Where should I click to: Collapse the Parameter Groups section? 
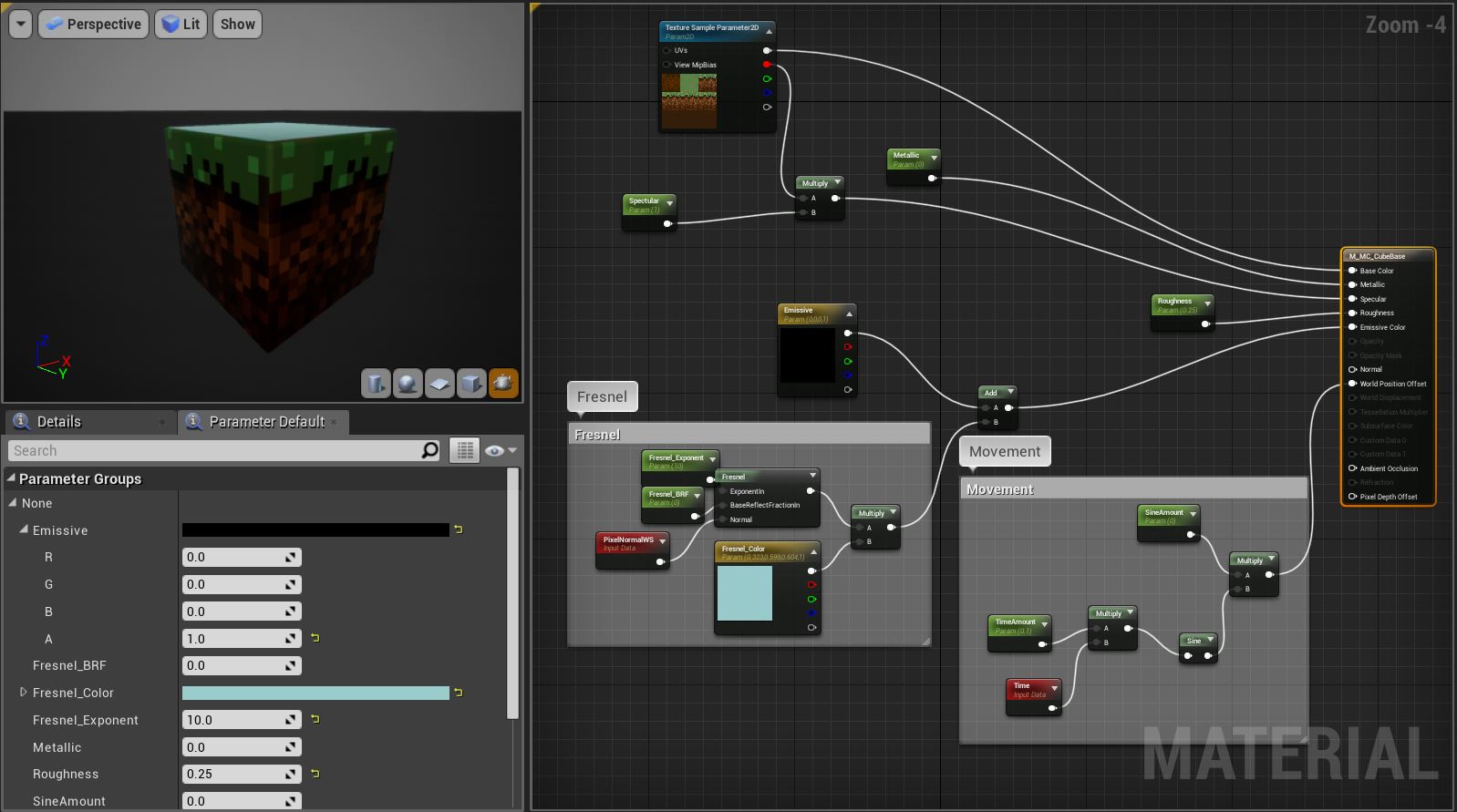[11, 478]
